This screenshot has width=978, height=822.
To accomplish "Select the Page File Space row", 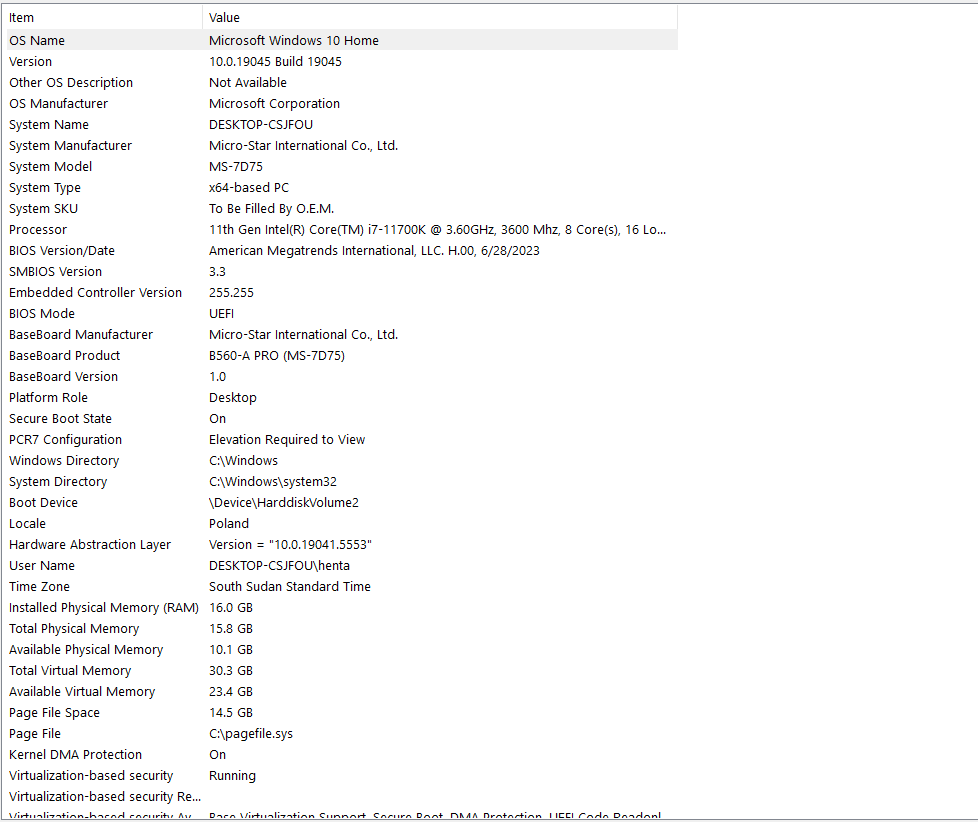I will point(342,713).
